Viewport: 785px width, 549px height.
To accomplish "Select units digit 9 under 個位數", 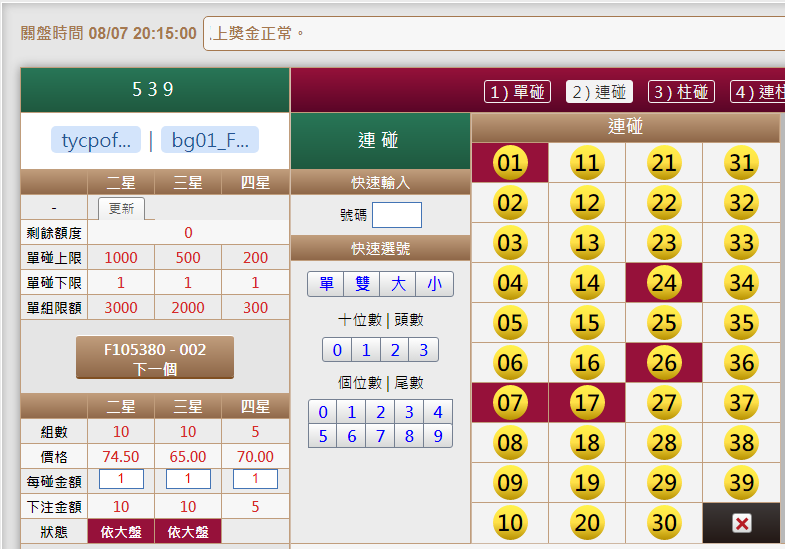I will [x=438, y=436].
